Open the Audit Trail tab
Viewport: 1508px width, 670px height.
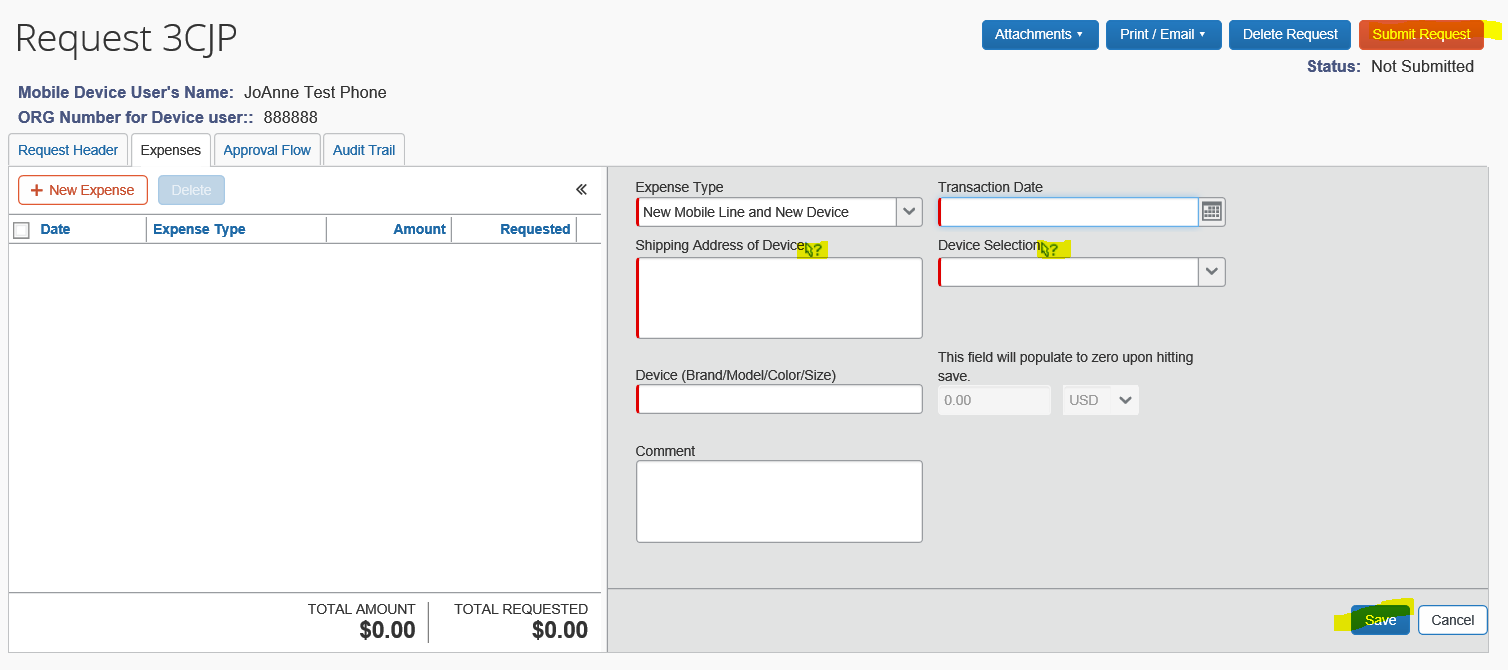coord(364,150)
